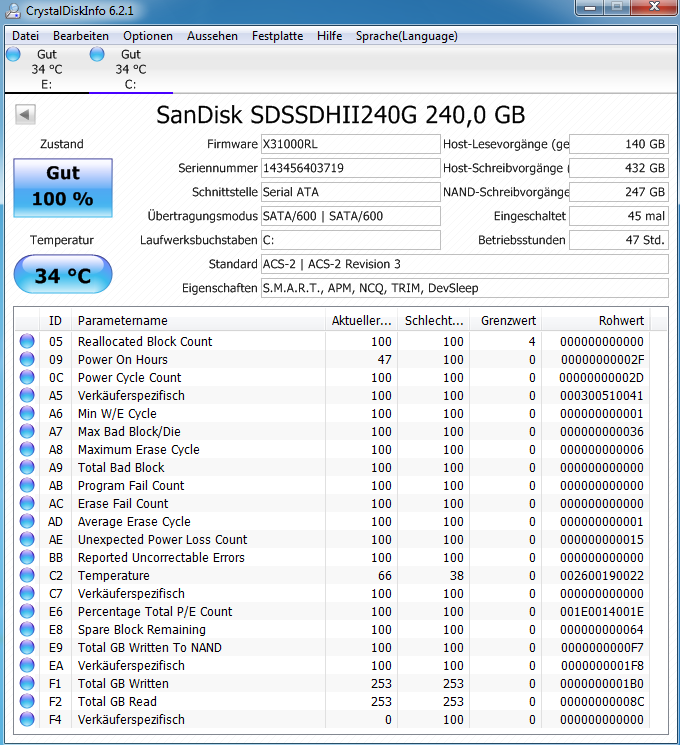The width and height of the screenshot is (680, 745).
Task: Click the 34 °C temperature button
Action: pos(63,274)
